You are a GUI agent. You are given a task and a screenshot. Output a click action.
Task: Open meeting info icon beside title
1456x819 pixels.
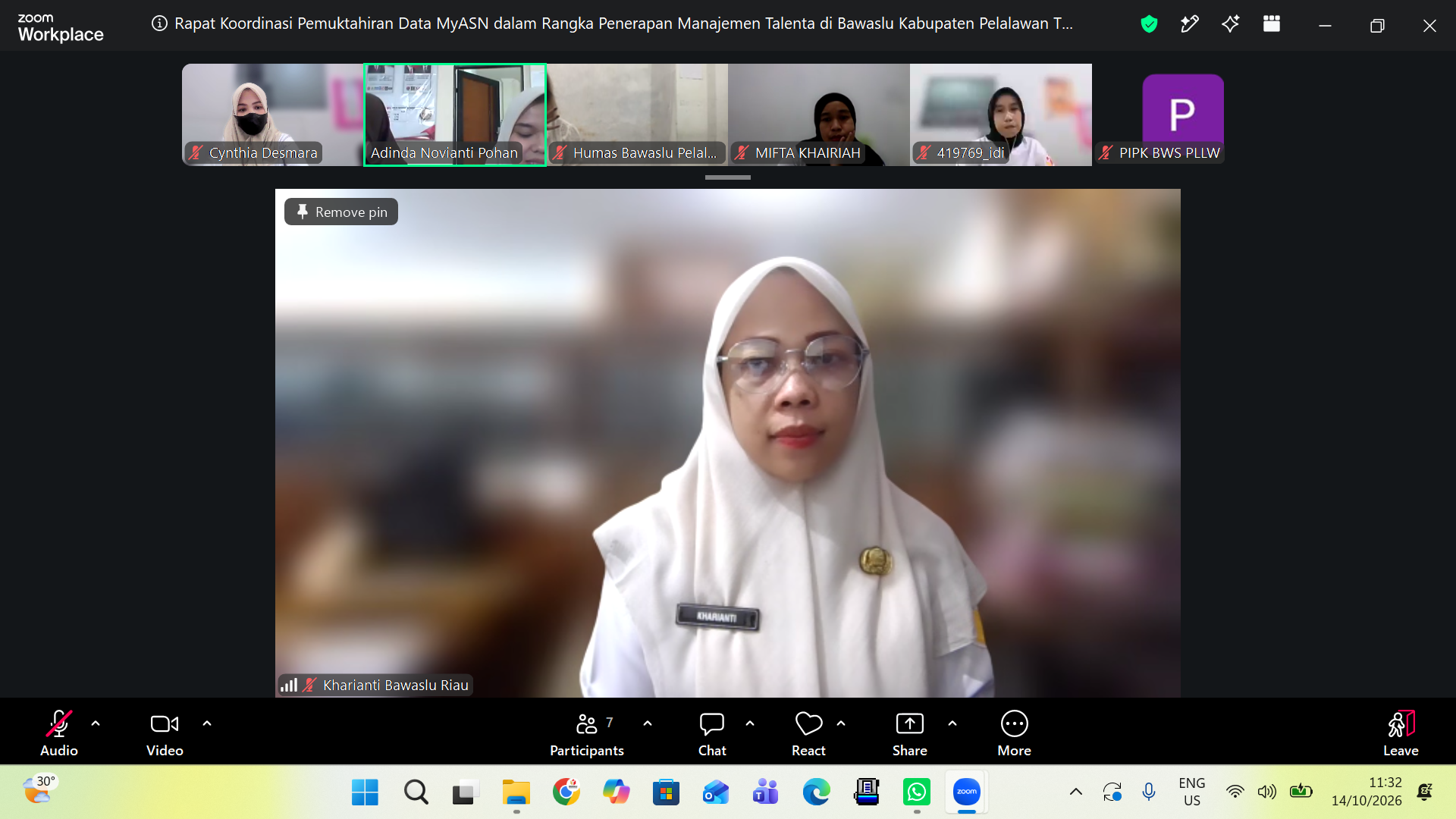[x=159, y=24]
